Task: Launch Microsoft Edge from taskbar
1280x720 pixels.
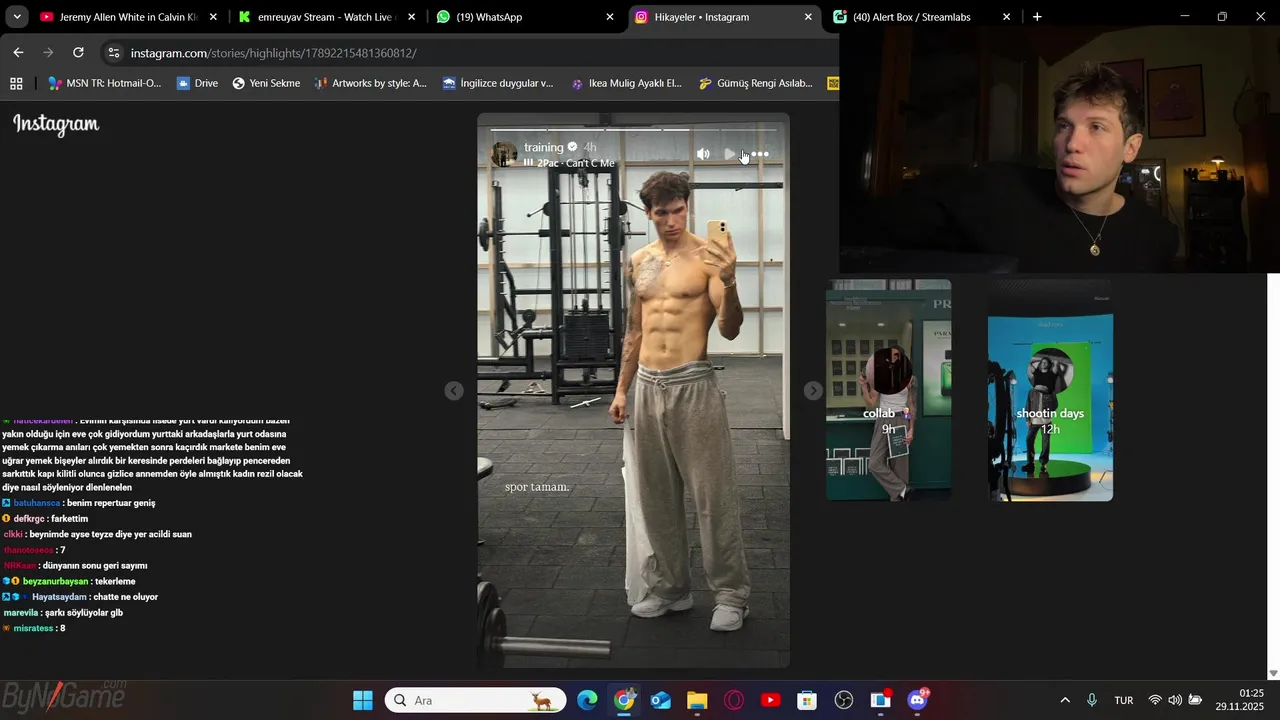Action: click(x=587, y=700)
